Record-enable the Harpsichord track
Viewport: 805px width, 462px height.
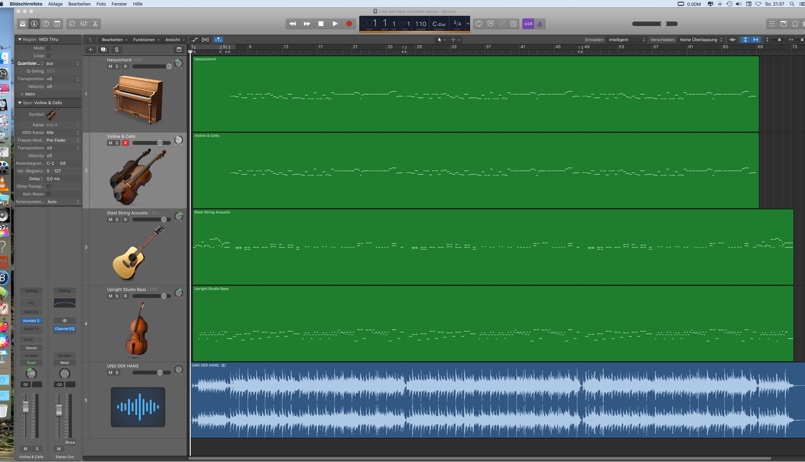pyautogui.click(x=125, y=66)
